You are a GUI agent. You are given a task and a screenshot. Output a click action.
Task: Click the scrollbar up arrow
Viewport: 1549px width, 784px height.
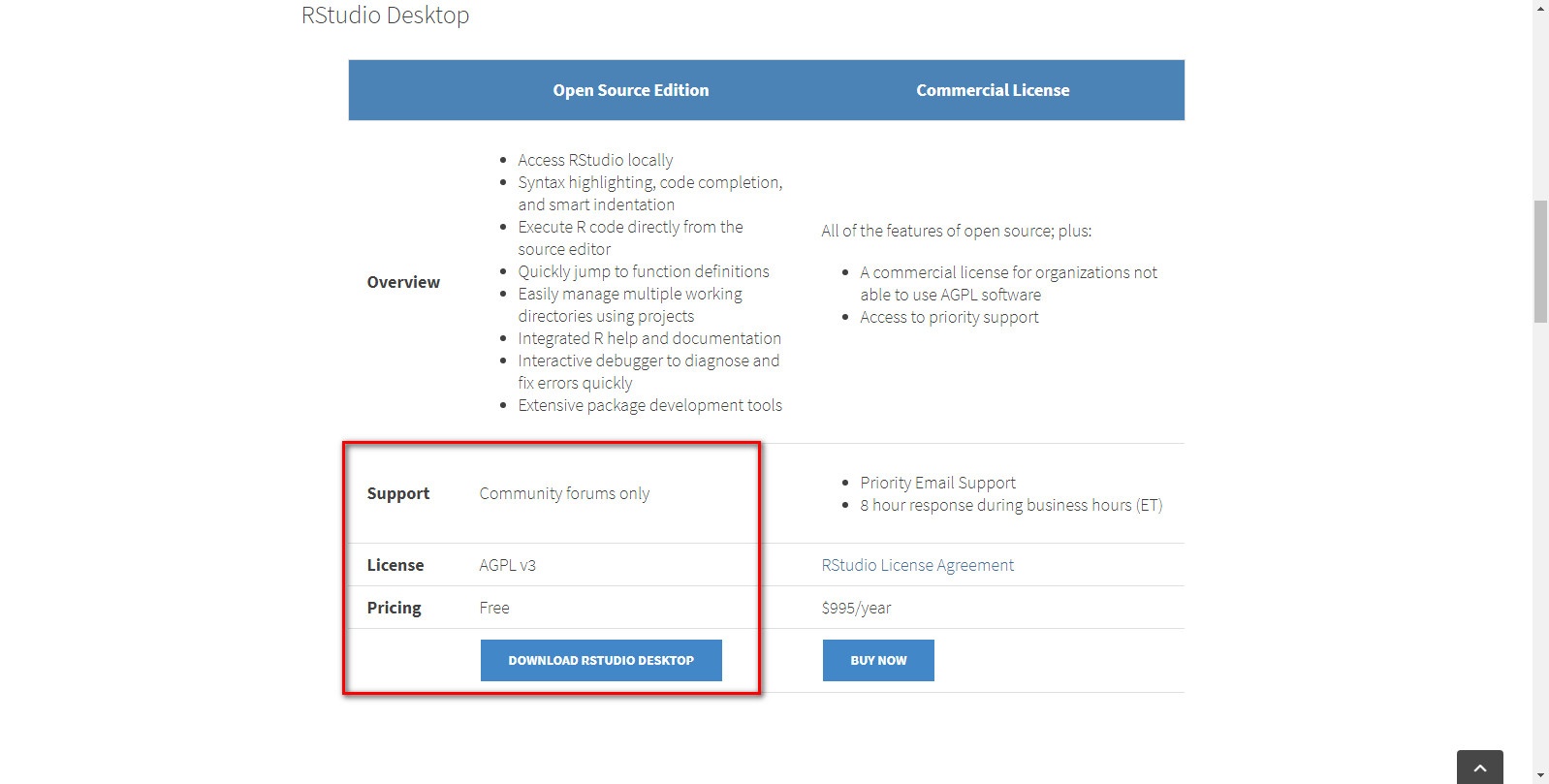tap(1540, 7)
